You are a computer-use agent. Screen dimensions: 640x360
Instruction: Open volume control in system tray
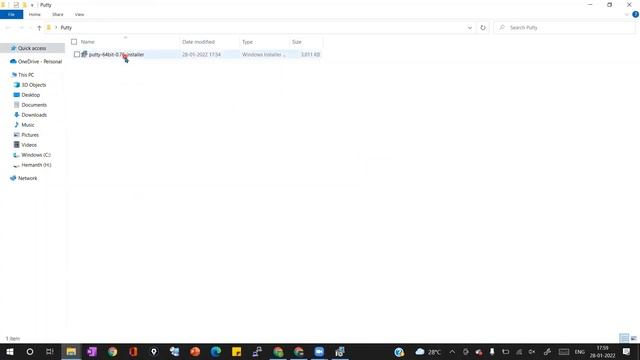coord(532,351)
